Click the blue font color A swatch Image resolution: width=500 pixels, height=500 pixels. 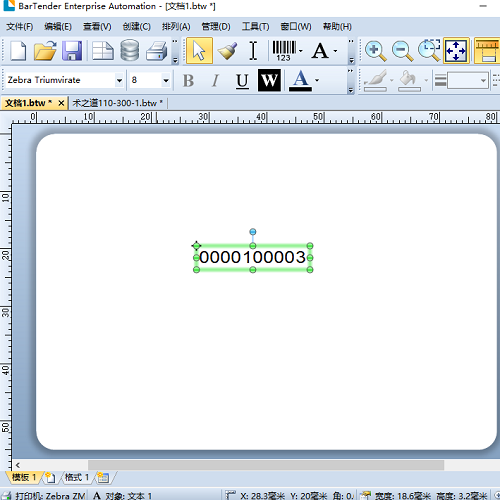point(300,80)
